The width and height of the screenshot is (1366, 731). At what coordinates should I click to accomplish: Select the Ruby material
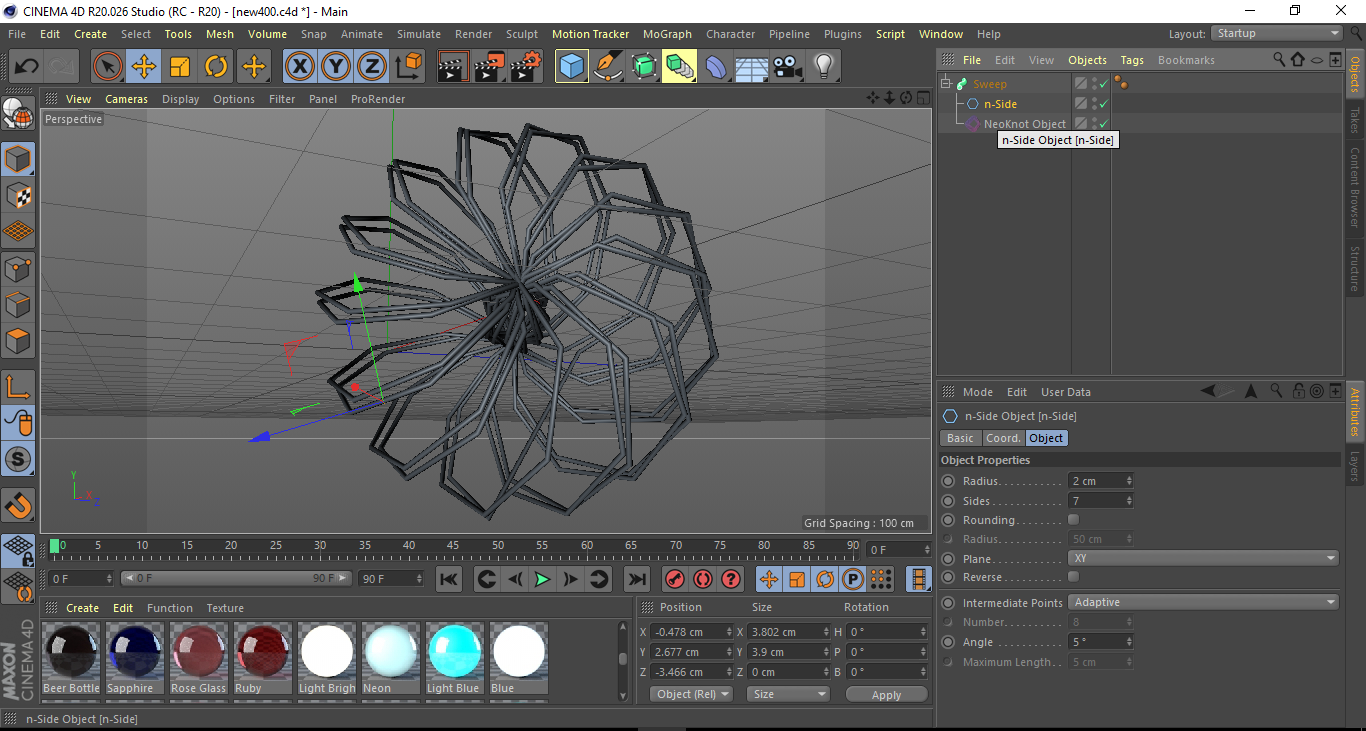[x=262, y=658]
